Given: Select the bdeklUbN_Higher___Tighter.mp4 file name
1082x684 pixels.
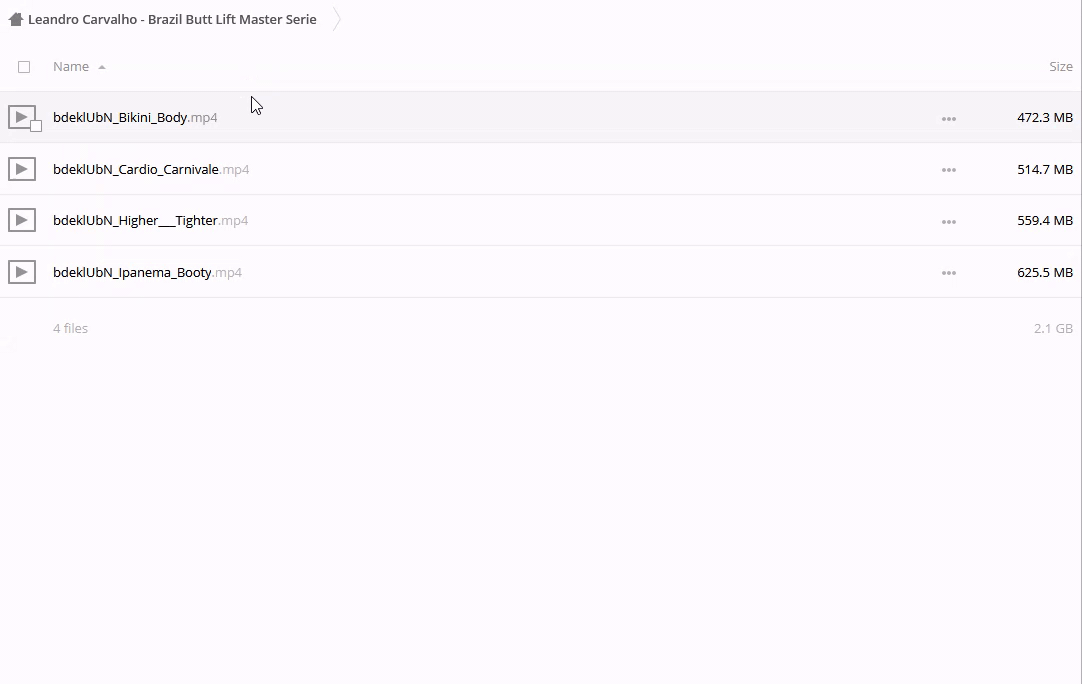Looking at the screenshot, I should (150, 220).
